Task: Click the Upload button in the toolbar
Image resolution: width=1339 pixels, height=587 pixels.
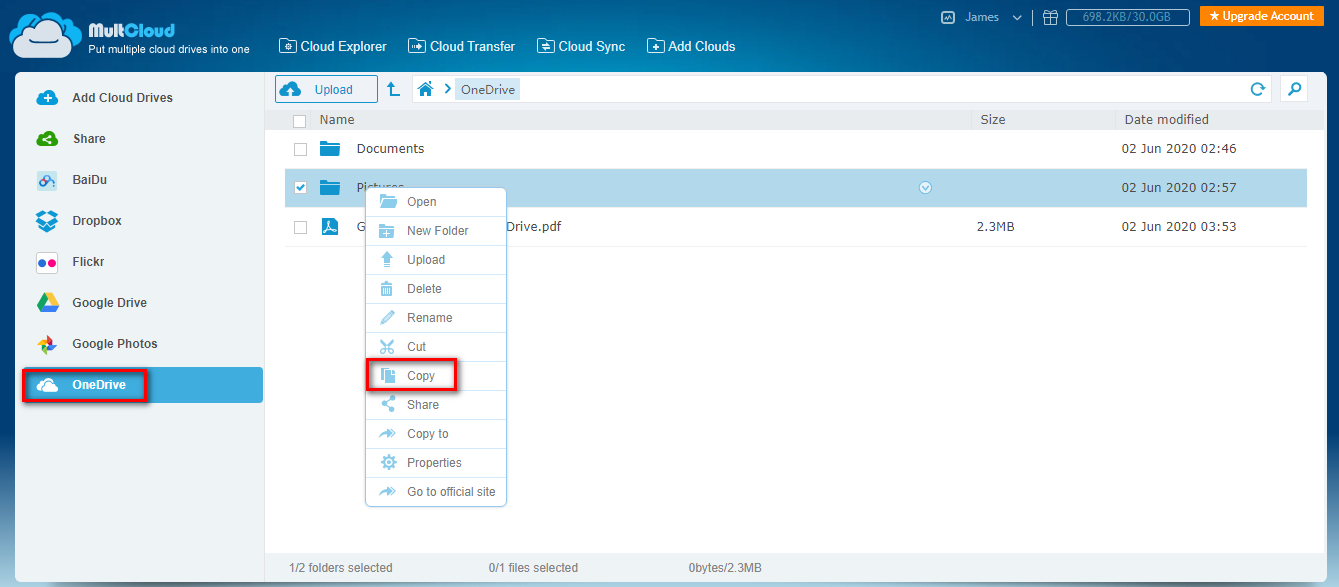Action: (x=326, y=89)
